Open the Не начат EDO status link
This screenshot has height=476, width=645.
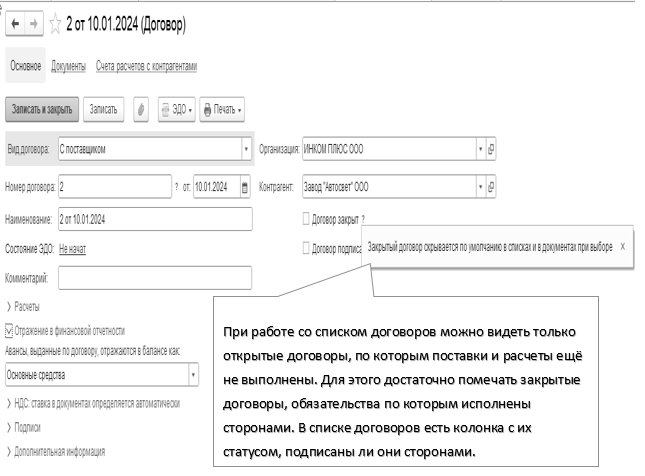(x=72, y=249)
